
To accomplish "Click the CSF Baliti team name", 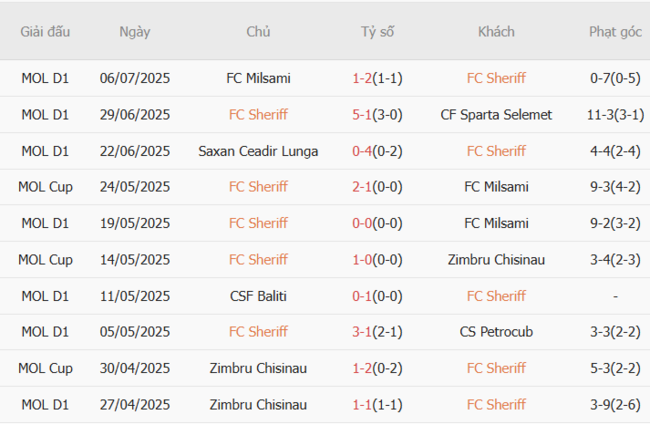I will click(258, 296).
